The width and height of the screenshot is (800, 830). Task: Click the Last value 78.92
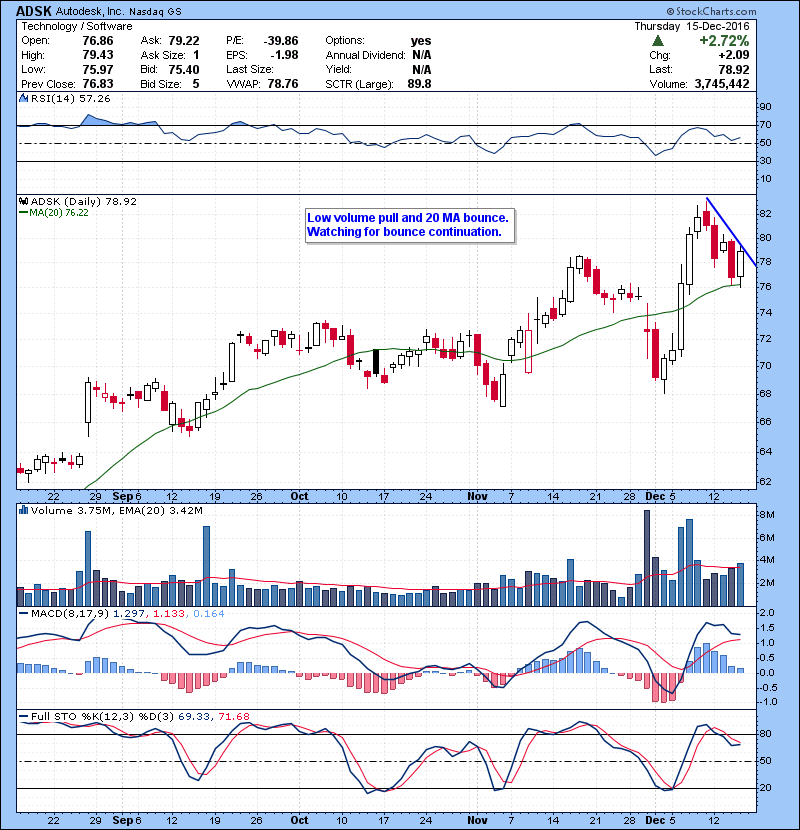click(x=734, y=69)
